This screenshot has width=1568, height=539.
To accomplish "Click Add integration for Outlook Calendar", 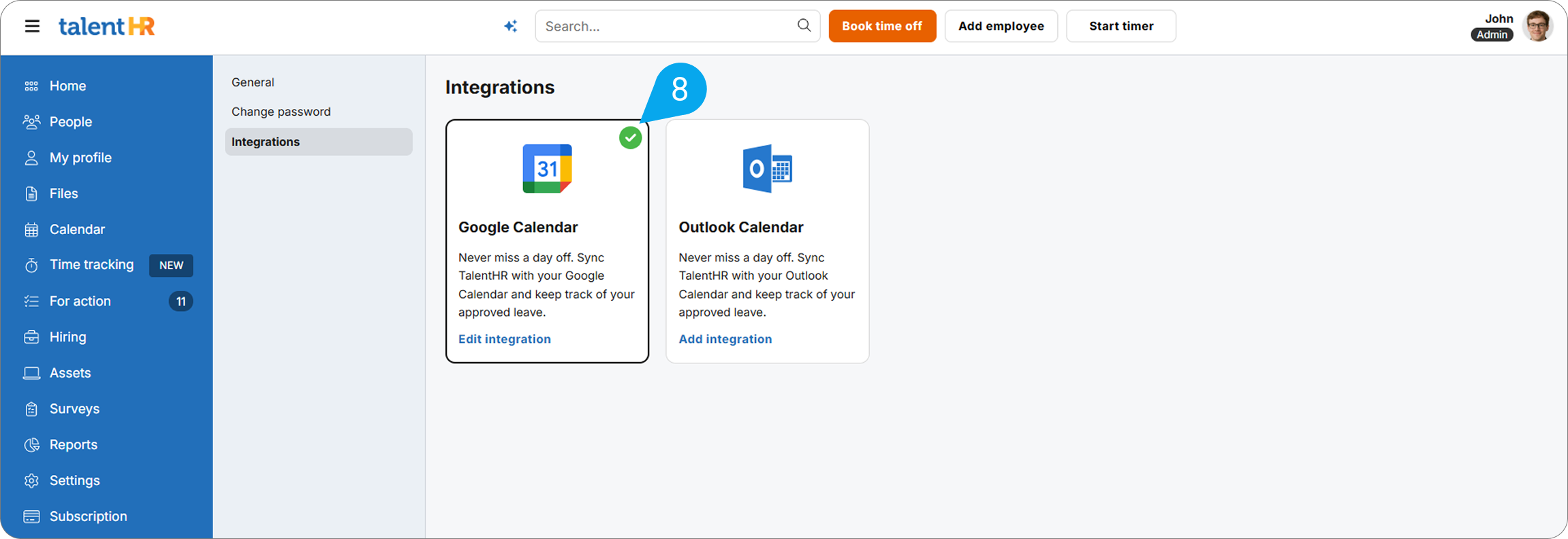I will pyautogui.click(x=725, y=339).
